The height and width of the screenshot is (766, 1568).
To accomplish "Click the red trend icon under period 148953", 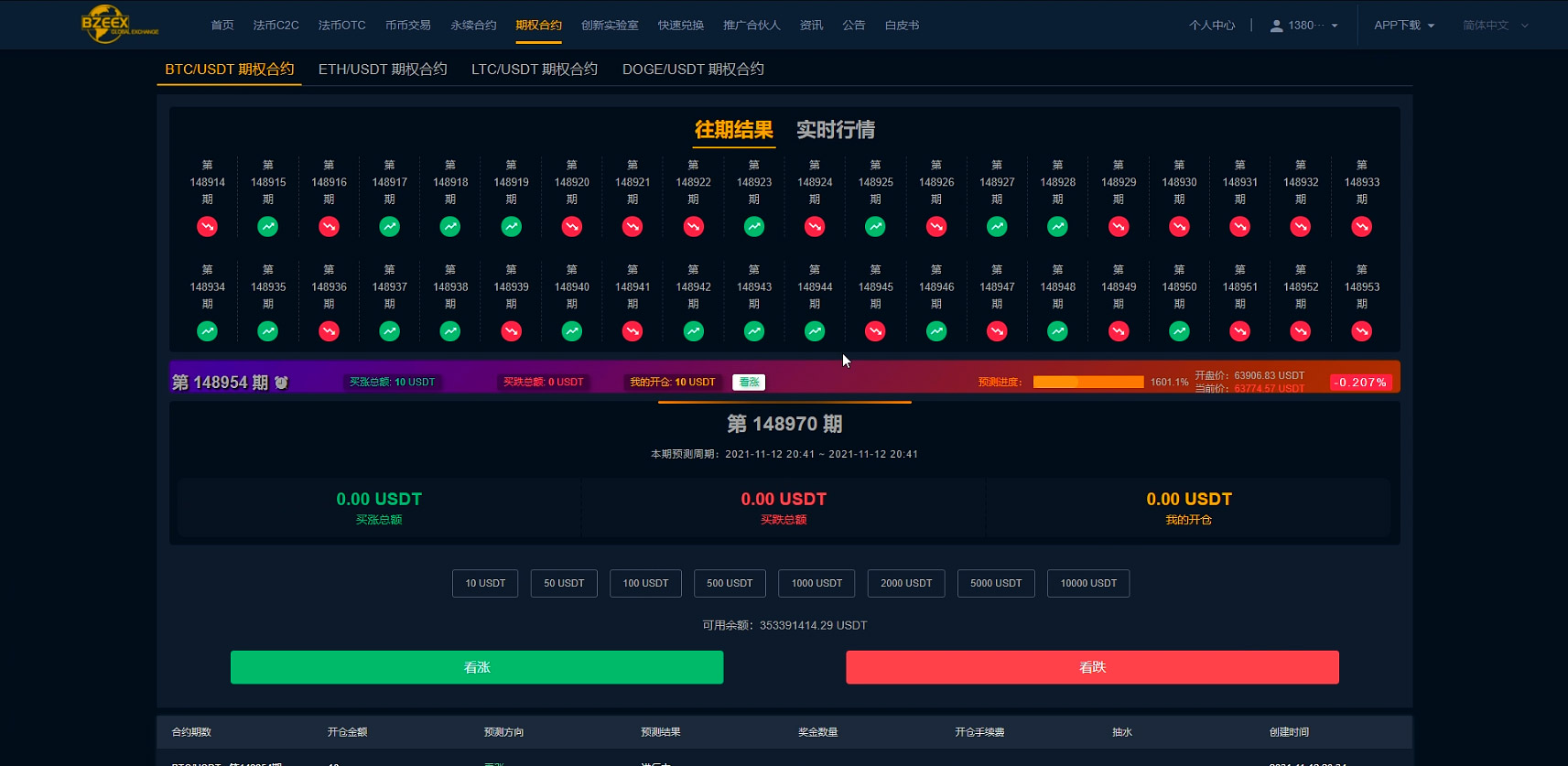I will click(x=1362, y=331).
